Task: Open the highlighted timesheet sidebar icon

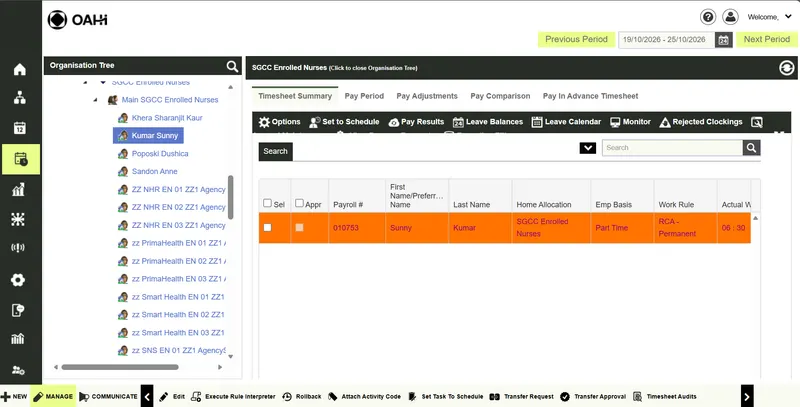Action: (20, 159)
